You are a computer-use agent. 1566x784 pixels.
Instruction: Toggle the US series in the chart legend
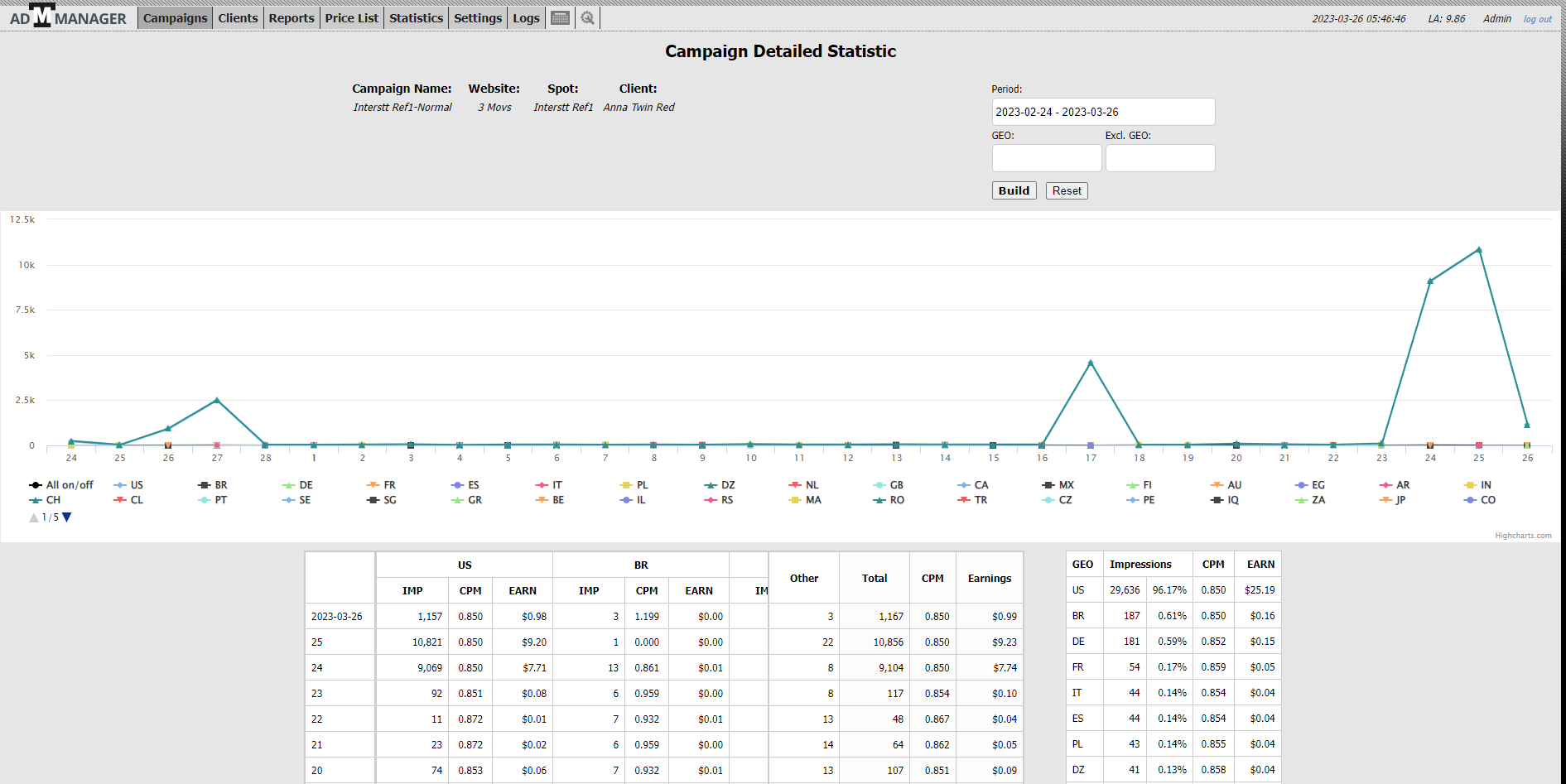pyautogui.click(x=136, y=485)
